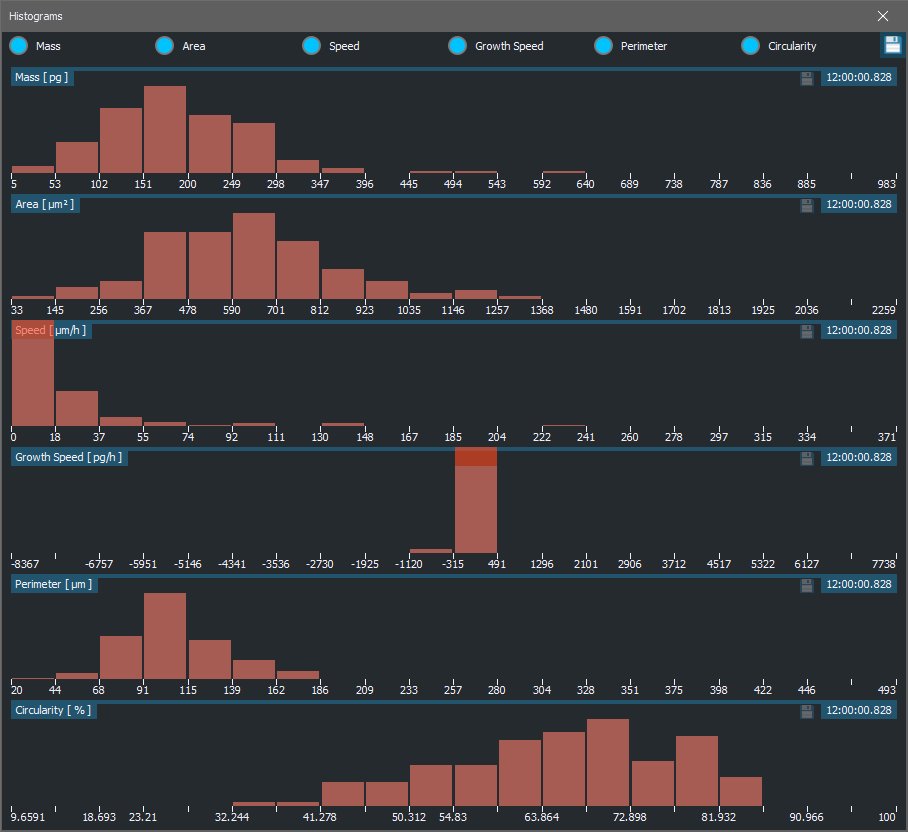Viewport: 908px width, 832px height.
Task: Save the Mass histogram with disk icon
Action: click(x=807, y=78)
